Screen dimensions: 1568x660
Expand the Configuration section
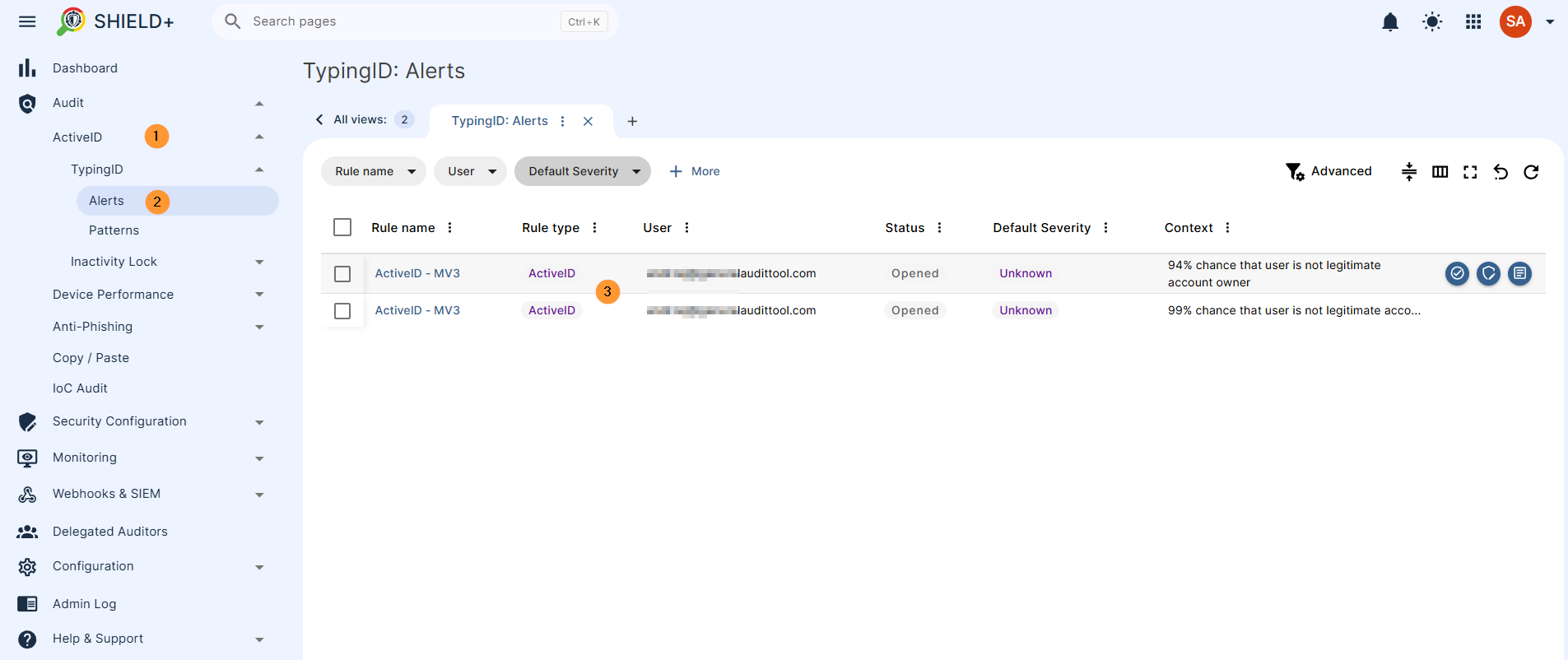[x=259, y=567]
